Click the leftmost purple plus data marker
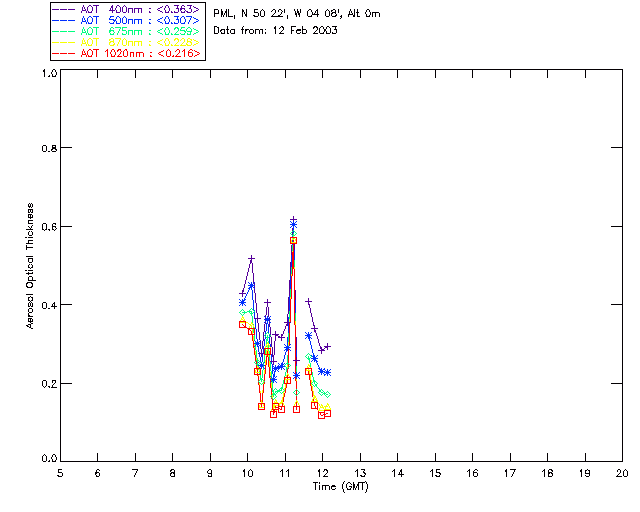This screenshot has height=512, width=640. point(242,294)
